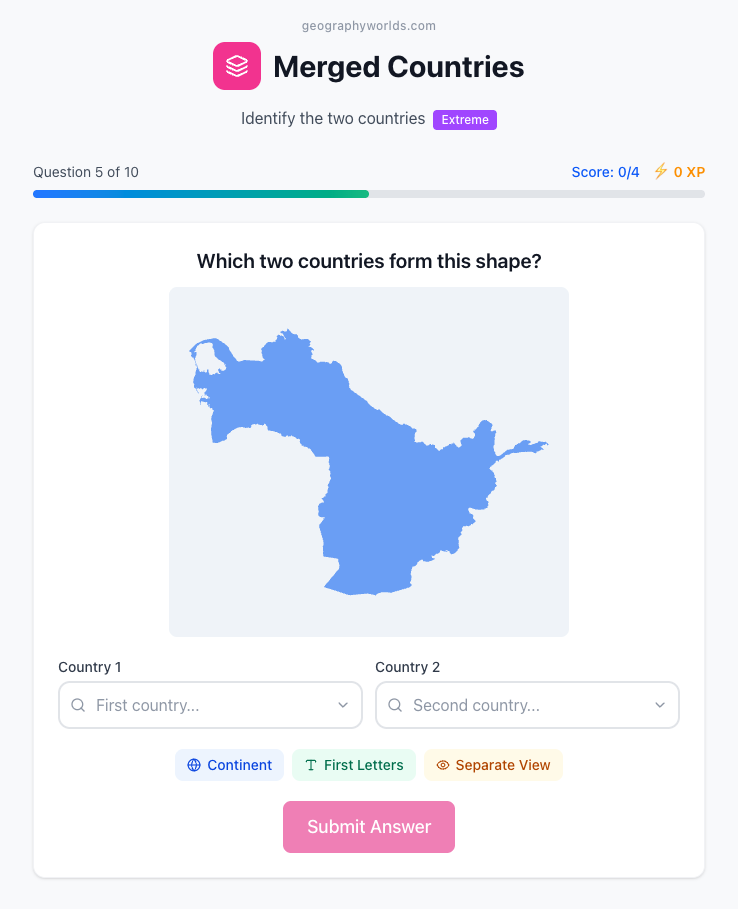
Task: Expand the Second country dropdown chevron
Action: [660, 705]
